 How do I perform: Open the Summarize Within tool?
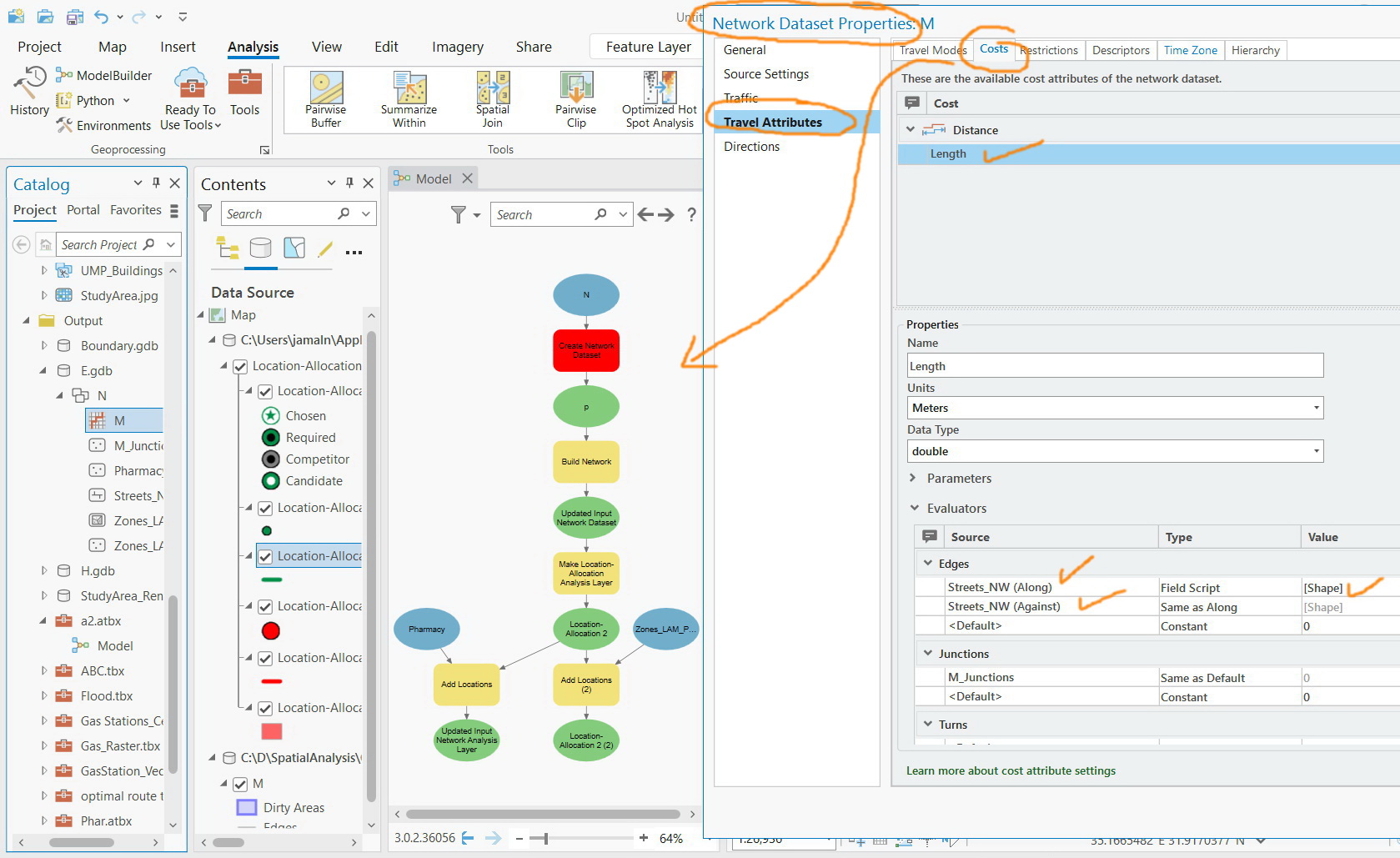click(x=409, y=99)
